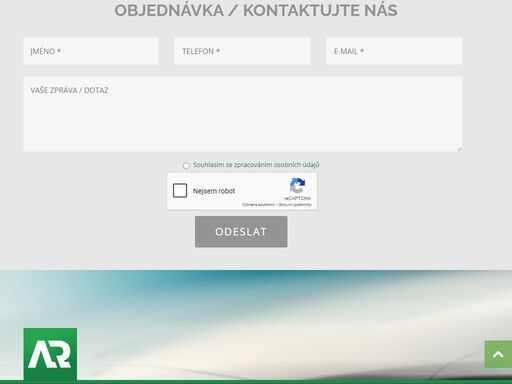Click the reCAPTCHA logo icon

pyautogui.click(x=297, y=186)
